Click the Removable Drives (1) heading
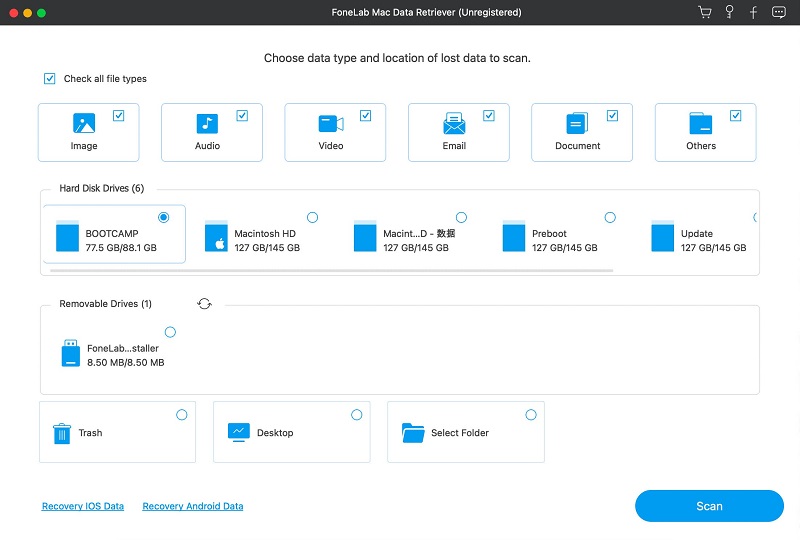 [105, 304]
